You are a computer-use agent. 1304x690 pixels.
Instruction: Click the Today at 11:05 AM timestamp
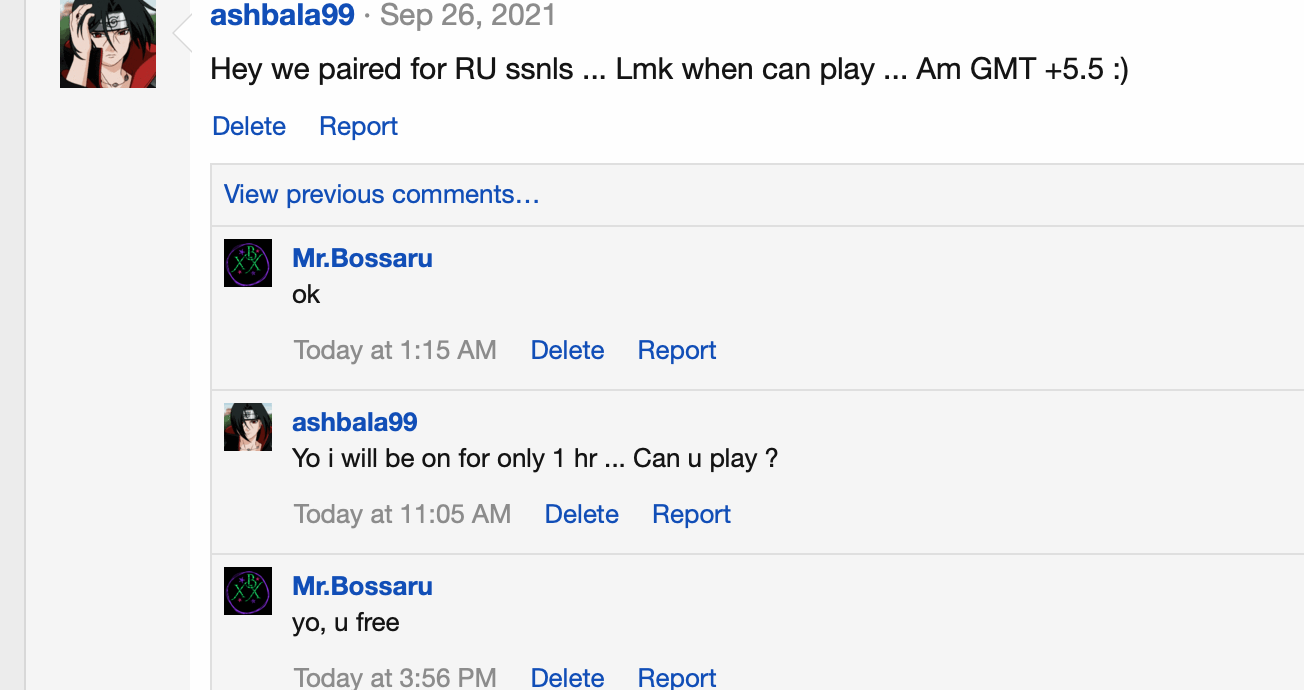402,514
